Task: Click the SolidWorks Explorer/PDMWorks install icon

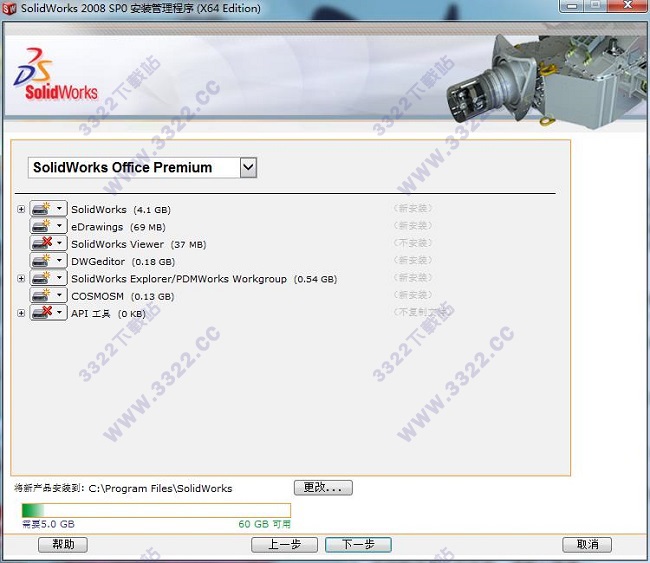Action: 42,279
